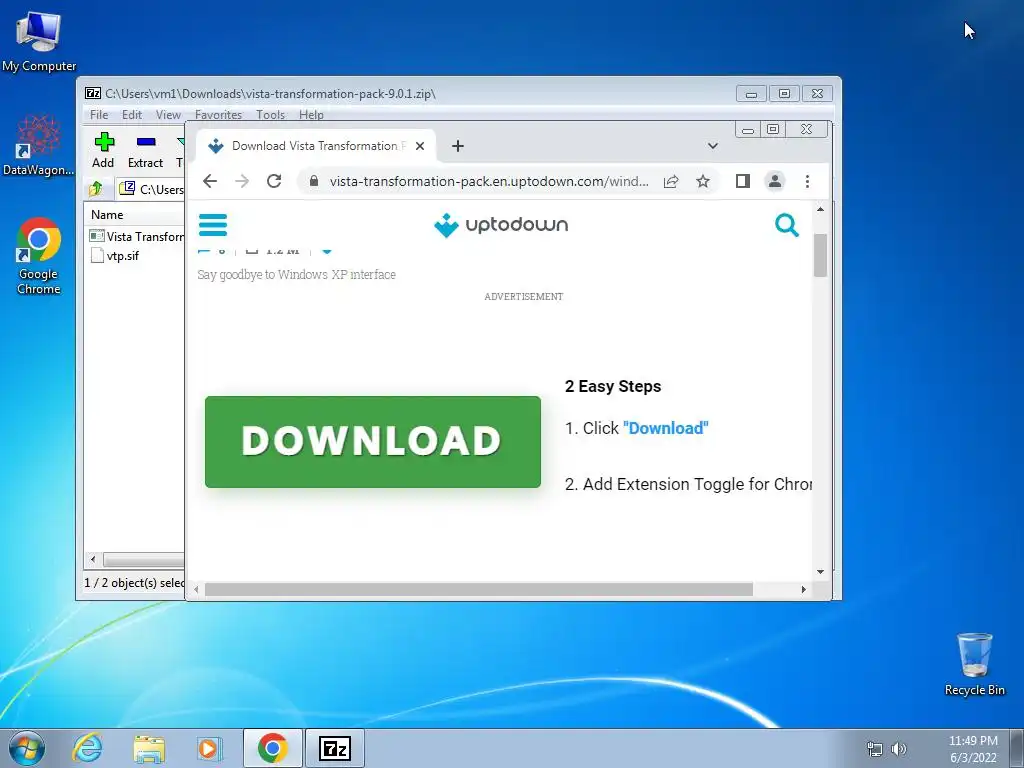Open the Windows Start menu
This screenshot has height=768, width=1024.
pos(27,748)
